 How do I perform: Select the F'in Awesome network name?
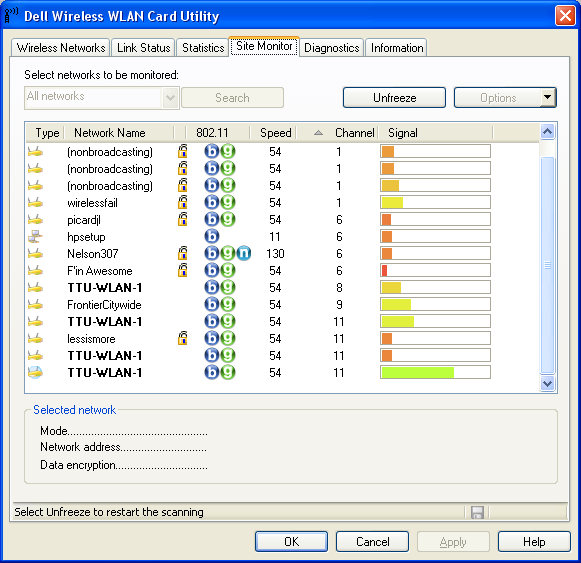[x=100, y=271]
